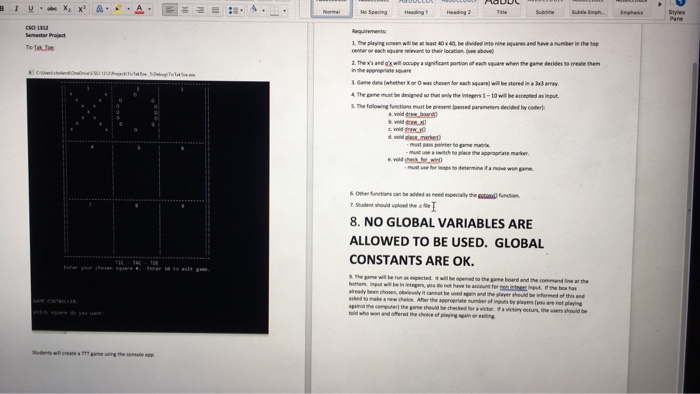Open line and paragraph spacing menu
700x394 pixels.
pyautogui.click(x=235, y=10)
